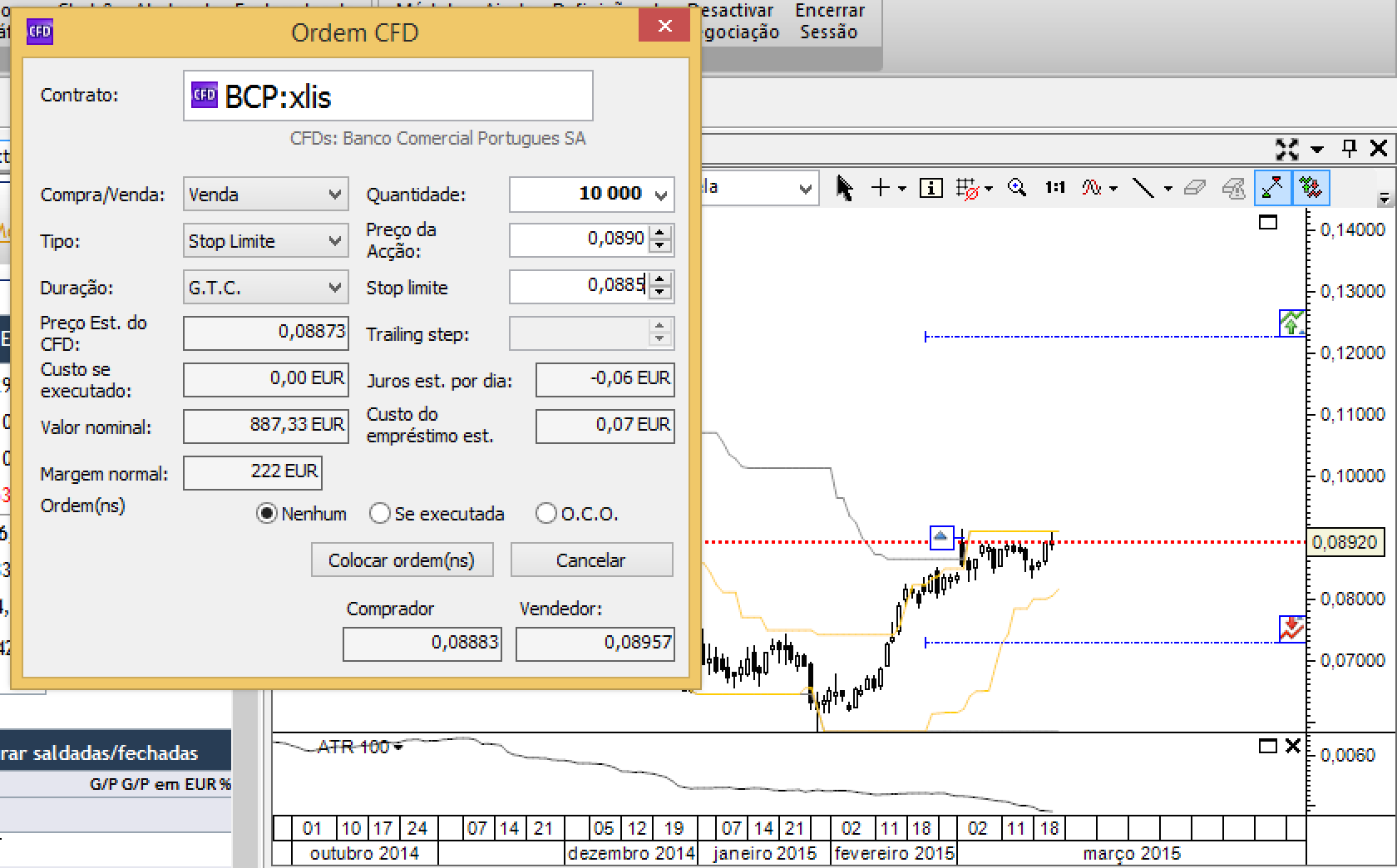Select the trend line drawing tool
1397x868 pixels.
(1144, 188)
